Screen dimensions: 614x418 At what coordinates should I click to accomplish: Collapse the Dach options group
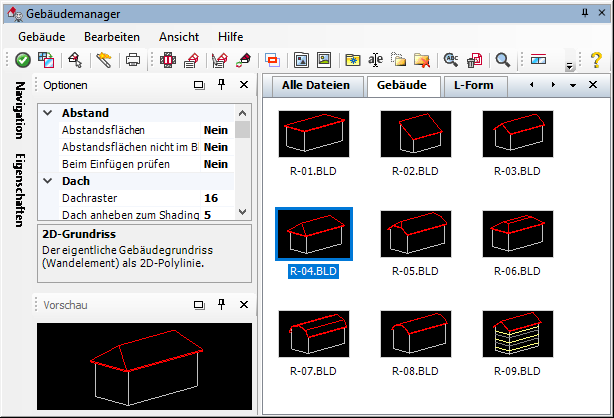click(48, 181)
